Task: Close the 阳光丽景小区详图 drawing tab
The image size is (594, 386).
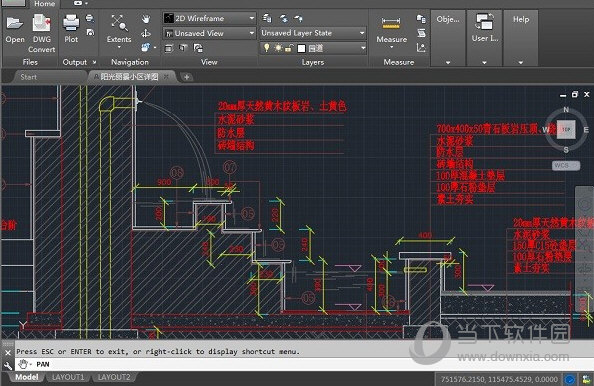Action: click(x=166, y=77)
